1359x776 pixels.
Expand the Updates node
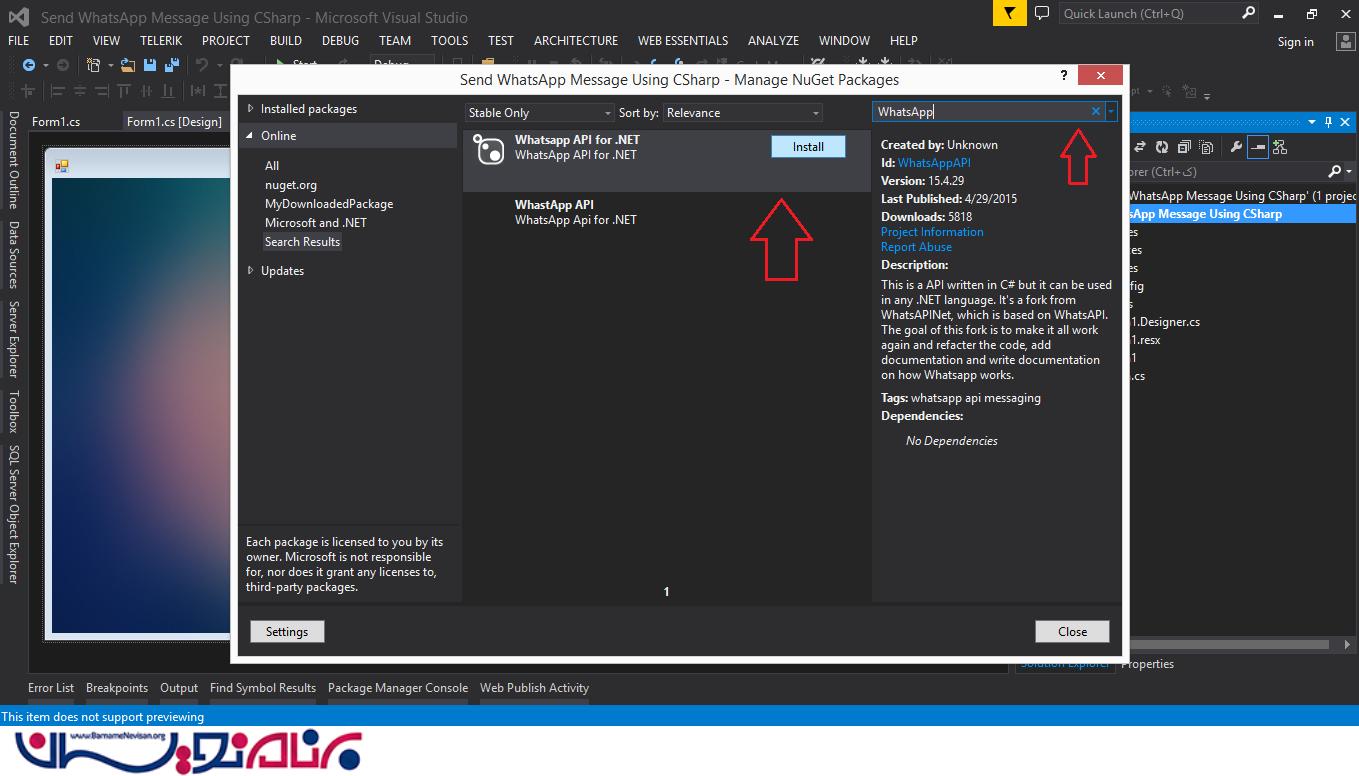pos(251,271)
